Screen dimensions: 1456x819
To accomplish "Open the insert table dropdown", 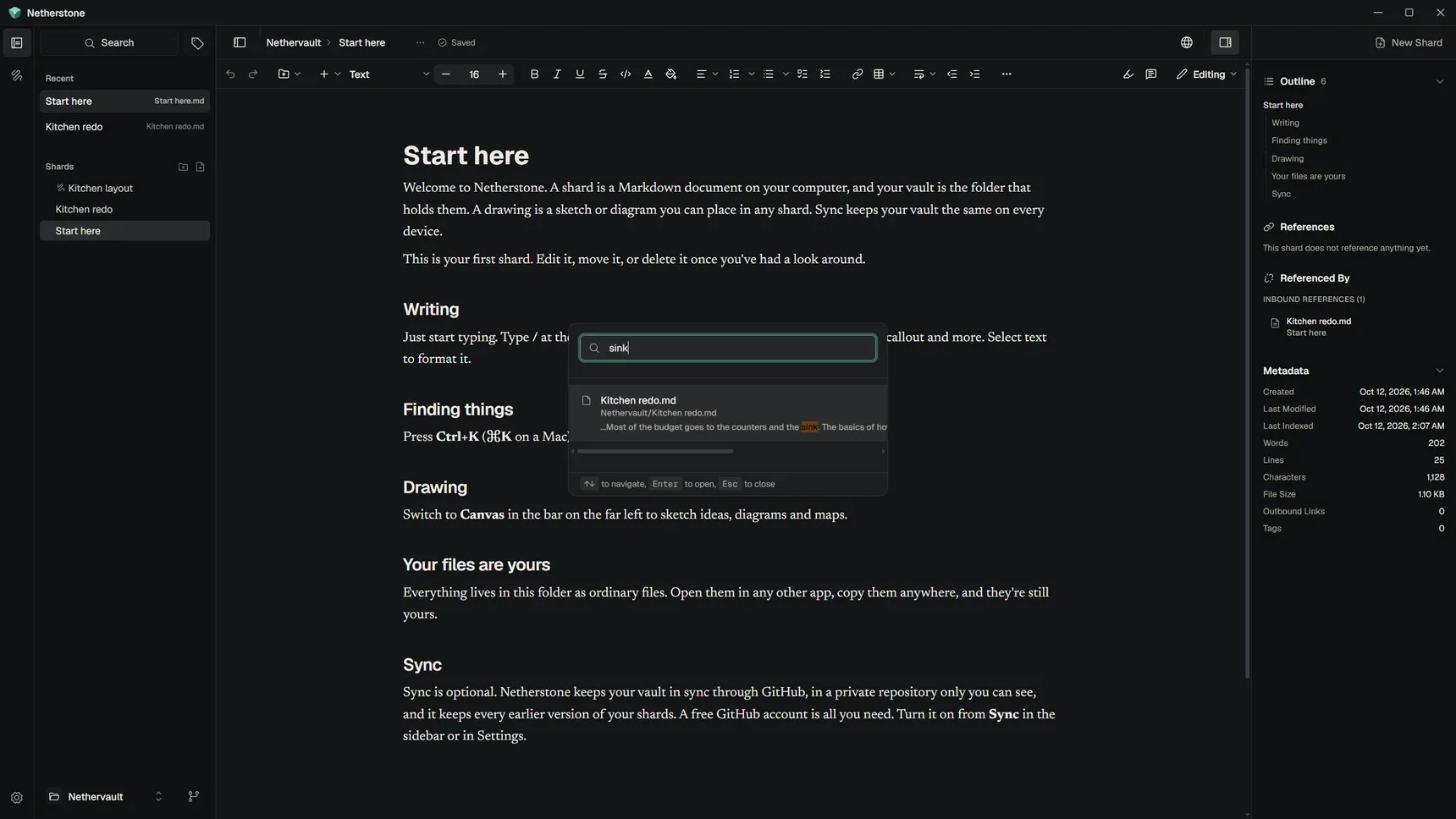I will [884, 74].
